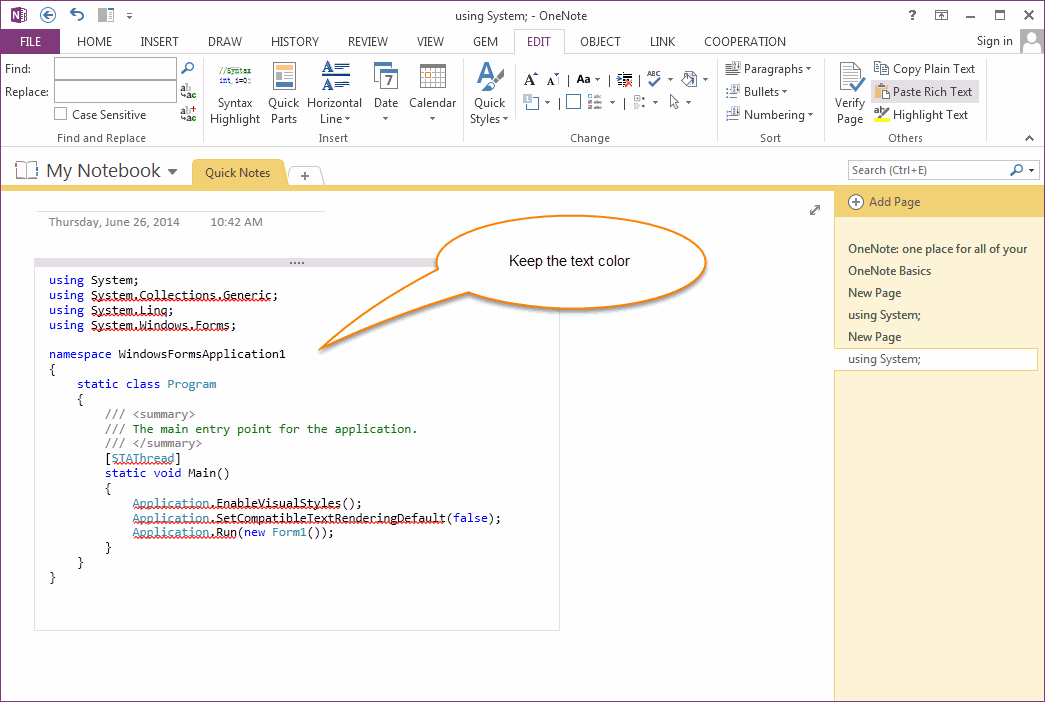Open the text fill color picker

(691, 78)
